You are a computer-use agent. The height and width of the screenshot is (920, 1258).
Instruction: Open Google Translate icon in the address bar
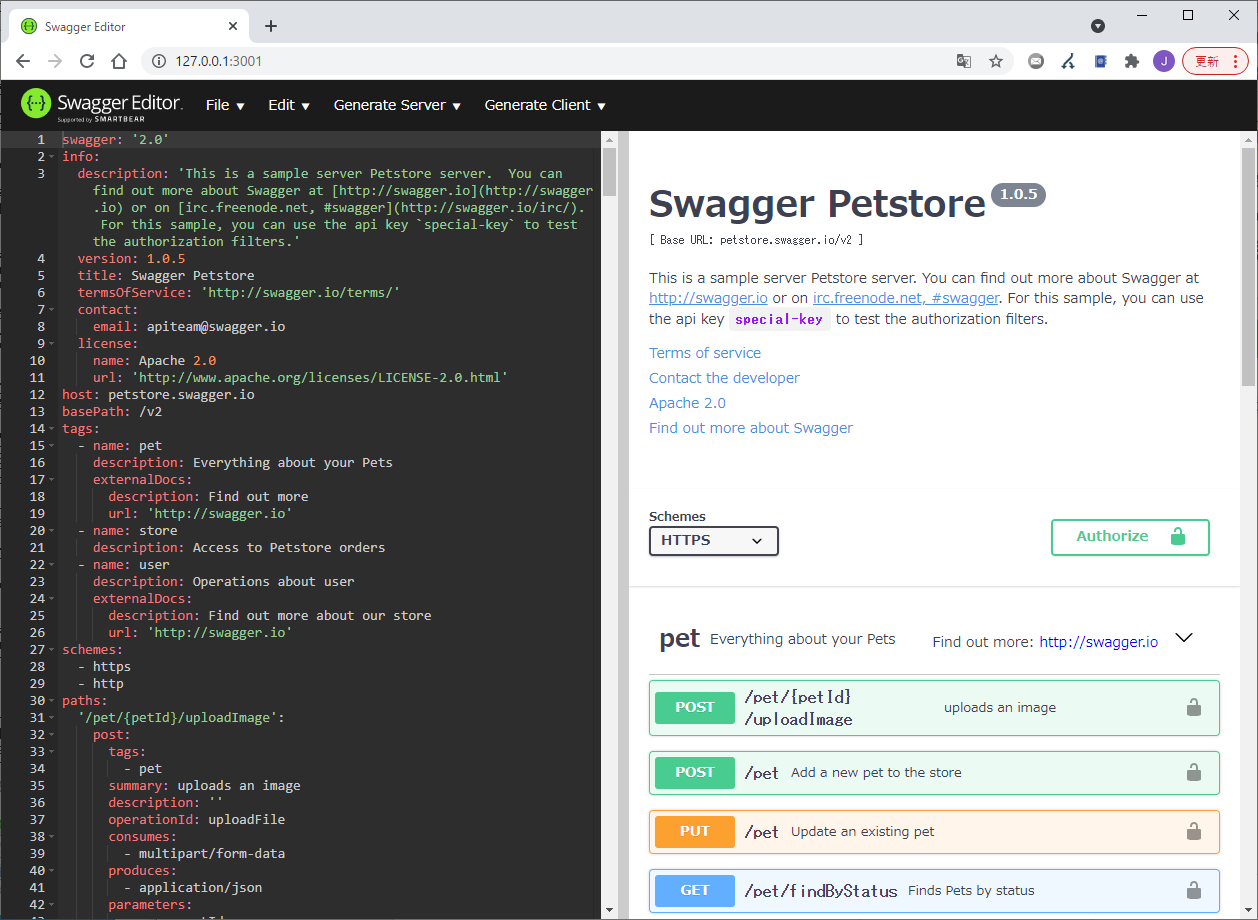(x=963, y=61)
